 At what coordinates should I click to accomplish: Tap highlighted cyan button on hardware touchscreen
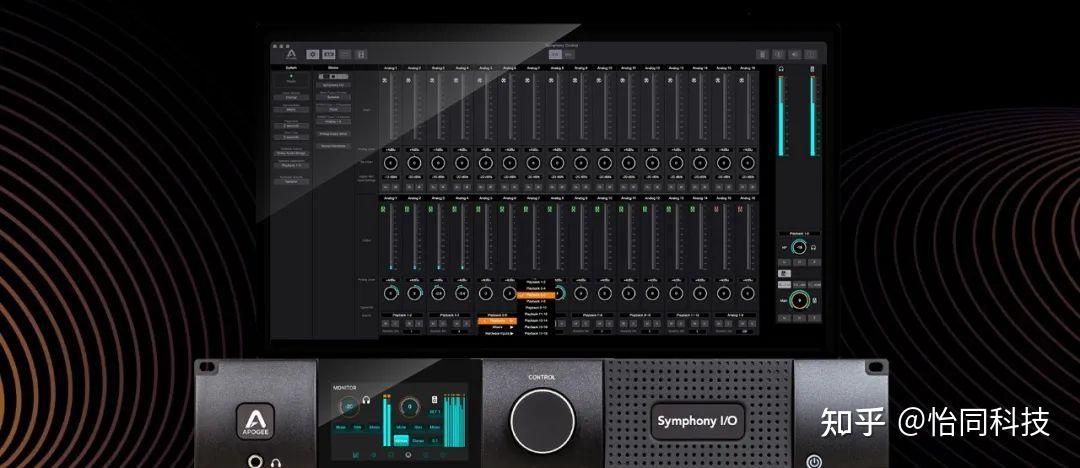coord(401,440)
